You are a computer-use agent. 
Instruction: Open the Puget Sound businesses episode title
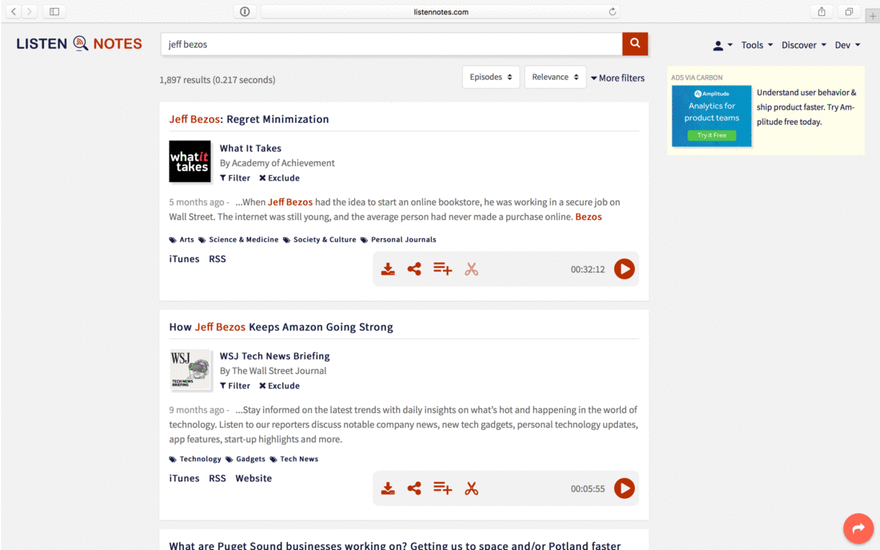pos(395,545)
